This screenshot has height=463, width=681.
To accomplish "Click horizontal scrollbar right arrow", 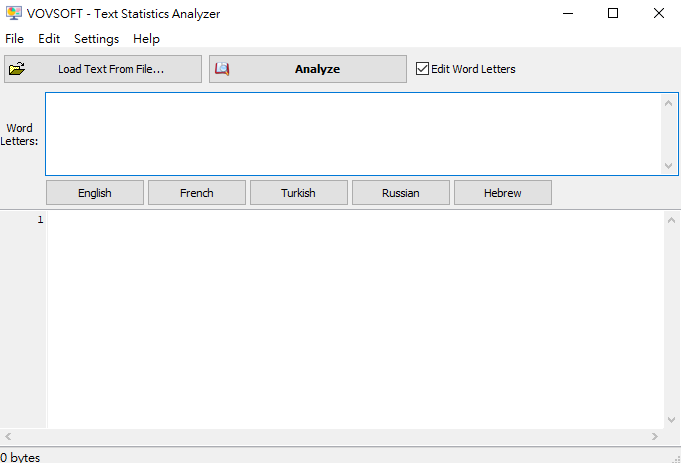I will (x=655, y=437).
